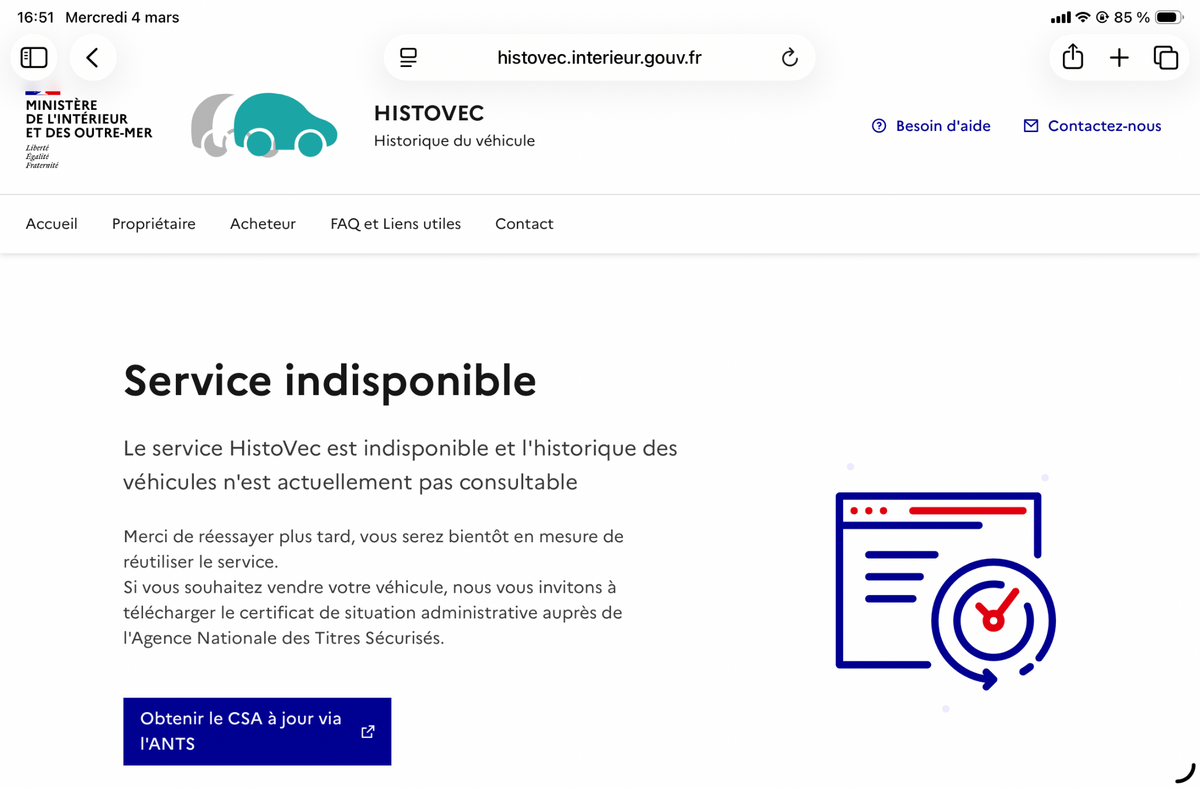The image size is (1200, 788).
Task: Open the Contactez-nous link
Action: pyautogui.click(x=1092, y=126)
